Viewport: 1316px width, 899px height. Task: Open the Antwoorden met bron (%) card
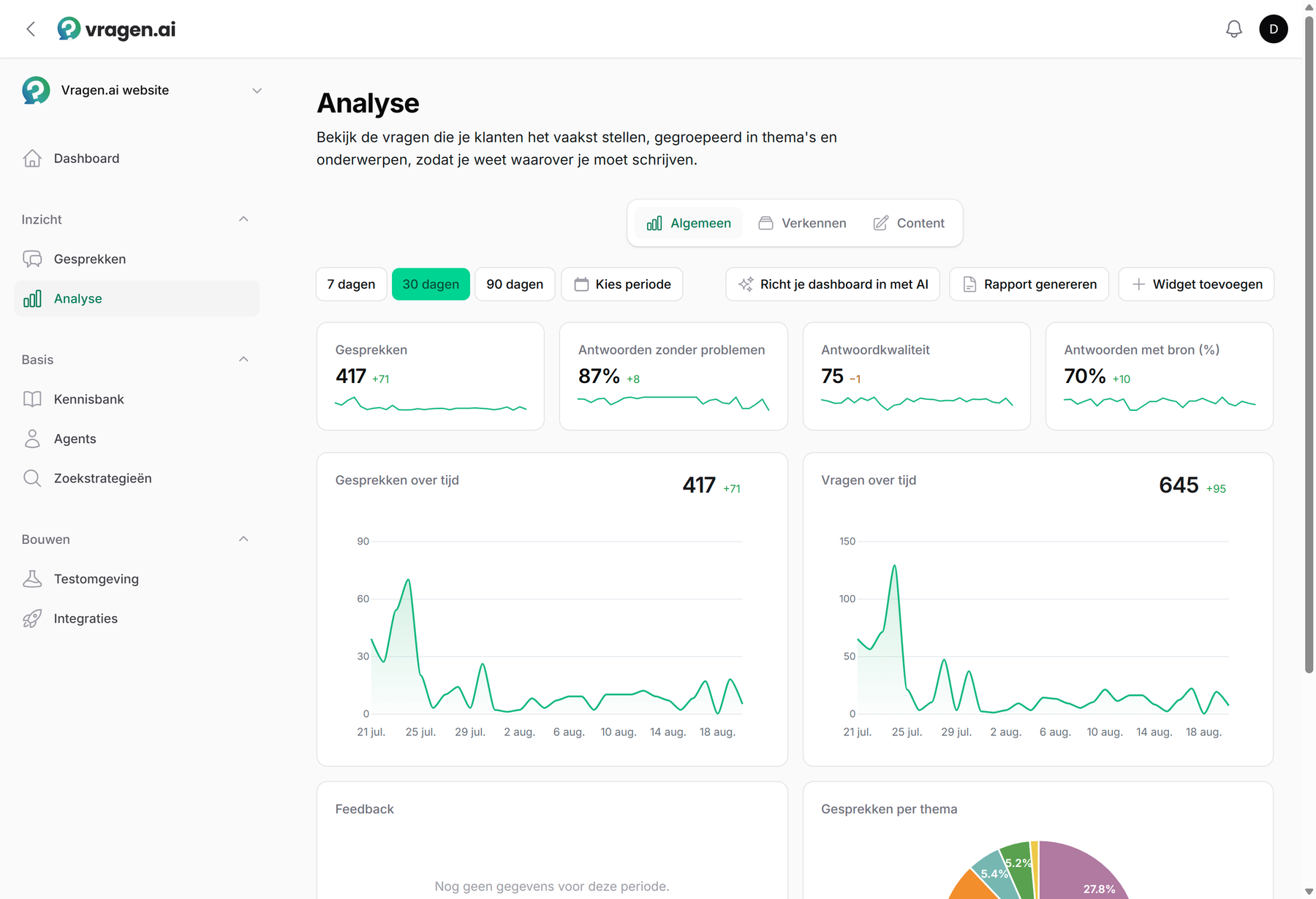pyautogui.click(x=1160, y=376)
